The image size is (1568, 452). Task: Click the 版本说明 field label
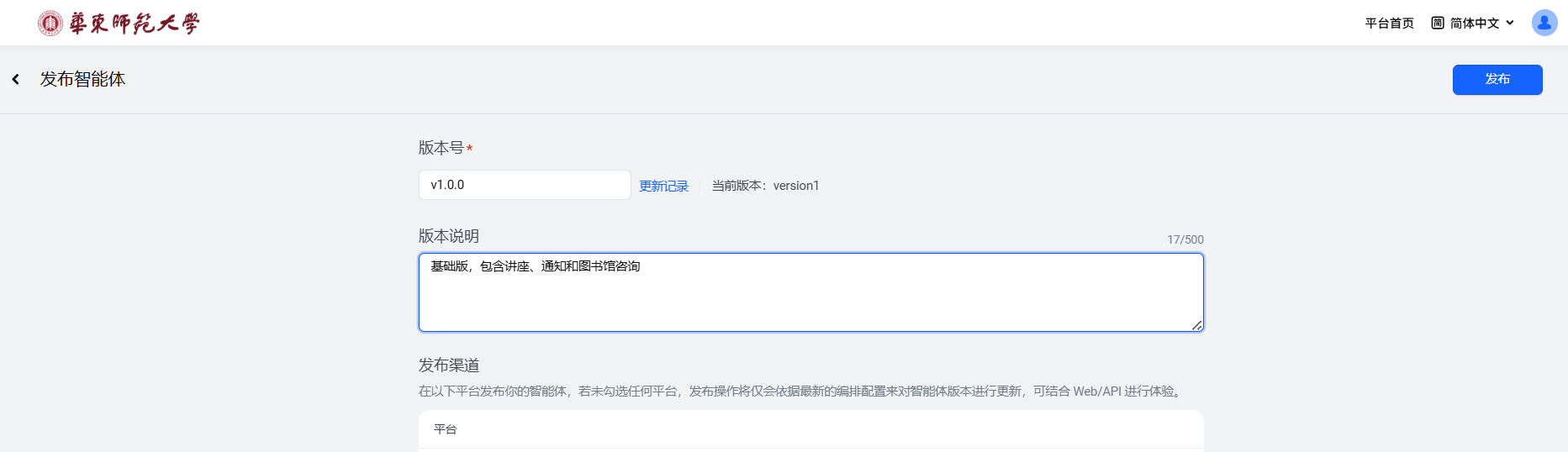[449, 236]
